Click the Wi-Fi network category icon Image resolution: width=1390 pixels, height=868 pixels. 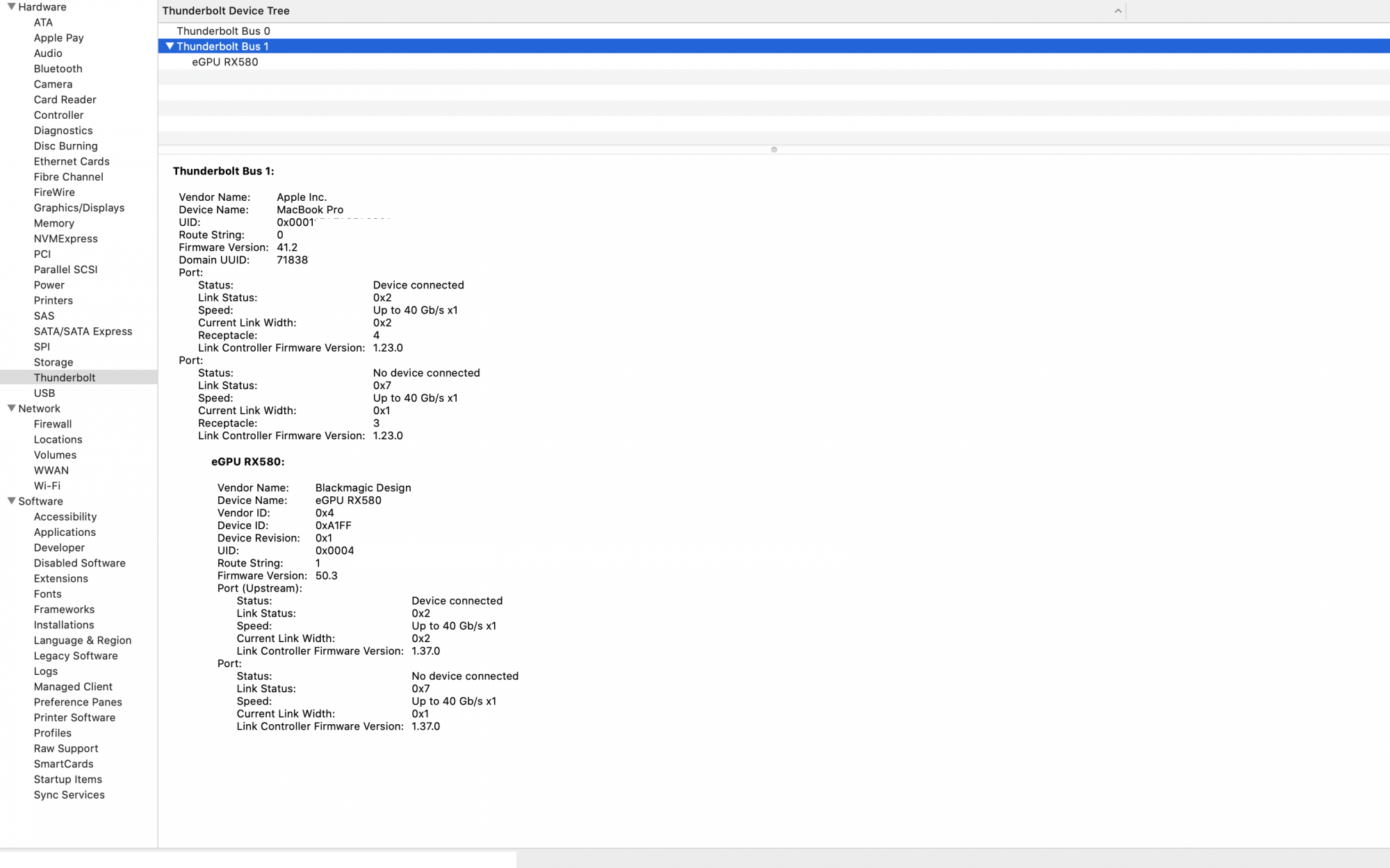[47, 485]
